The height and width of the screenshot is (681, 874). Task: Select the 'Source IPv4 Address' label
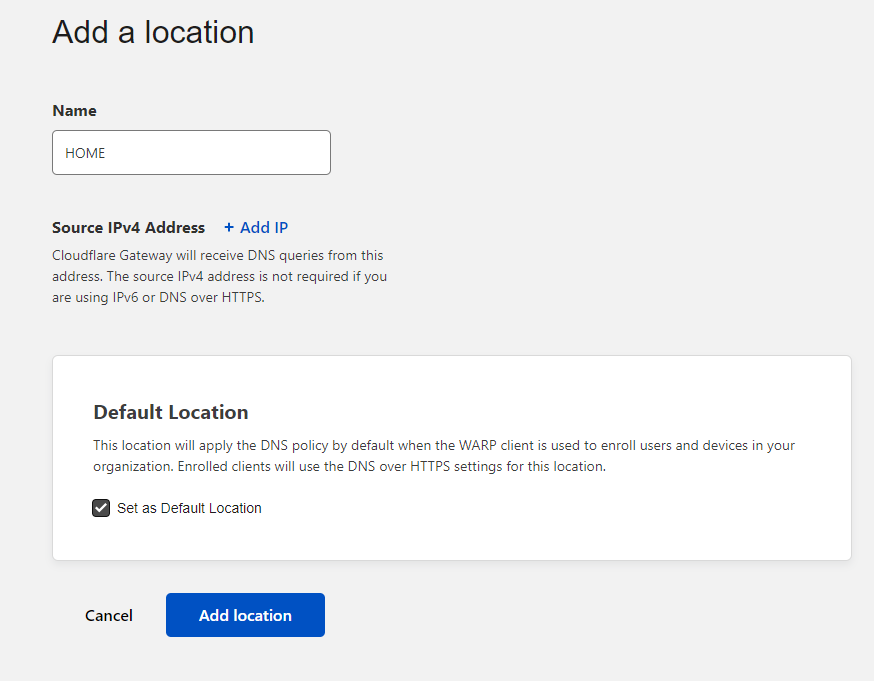click(128, 228)
